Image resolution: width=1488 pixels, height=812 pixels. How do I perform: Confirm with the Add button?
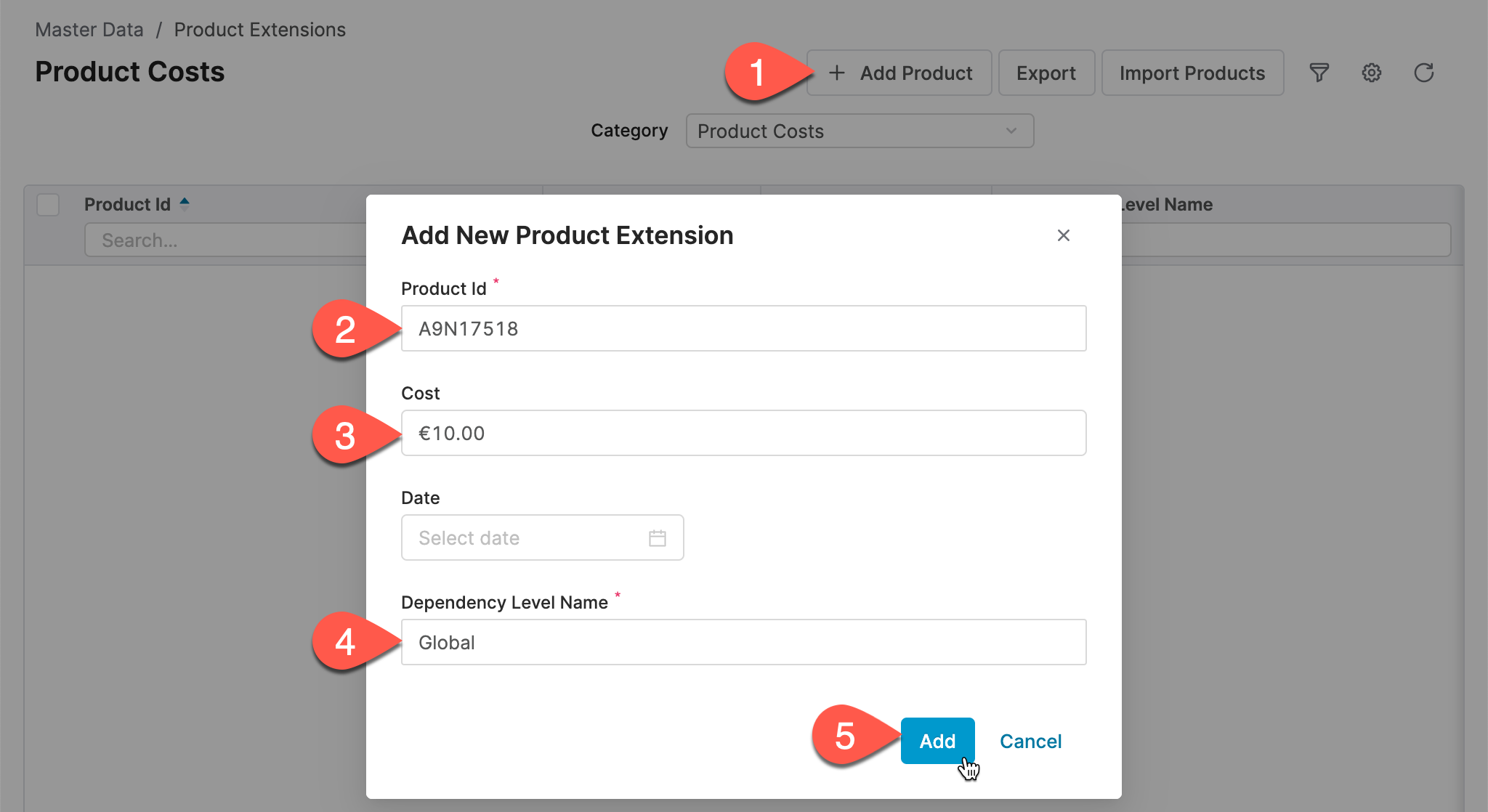[937, 741]
